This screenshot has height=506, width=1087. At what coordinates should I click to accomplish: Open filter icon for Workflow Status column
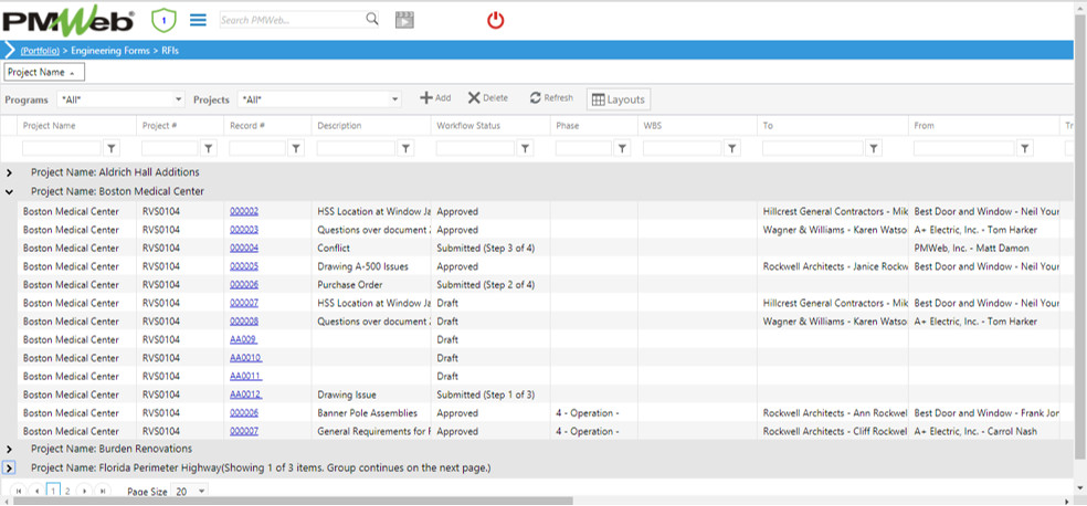(525, 148)
